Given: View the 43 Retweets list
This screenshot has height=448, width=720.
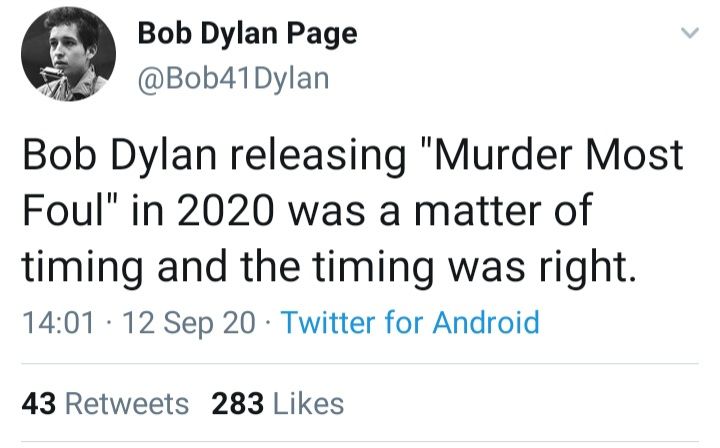Looking at the screenshot, I should pyautogui.click(x=105, y=403).
